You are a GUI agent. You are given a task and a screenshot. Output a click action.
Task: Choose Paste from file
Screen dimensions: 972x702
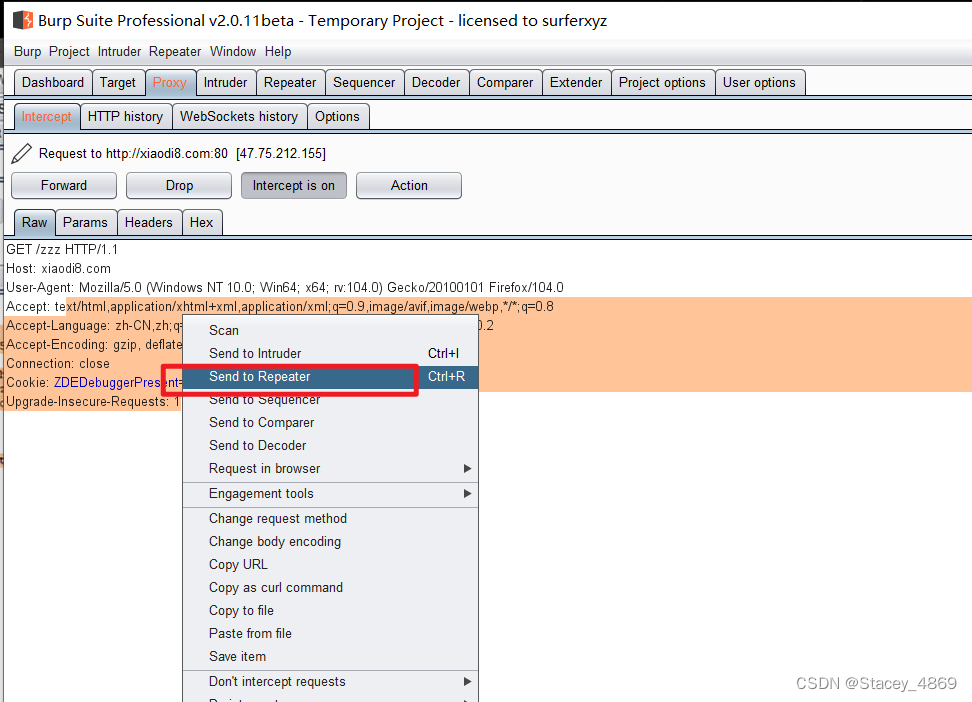pyautogui.click(x=330, y=633)
